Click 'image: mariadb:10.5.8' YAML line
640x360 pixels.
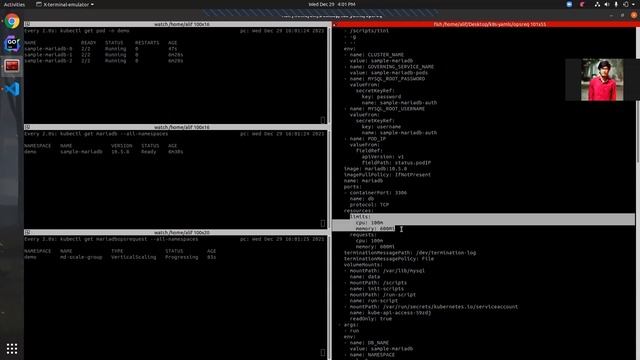[x=376, y=169]
